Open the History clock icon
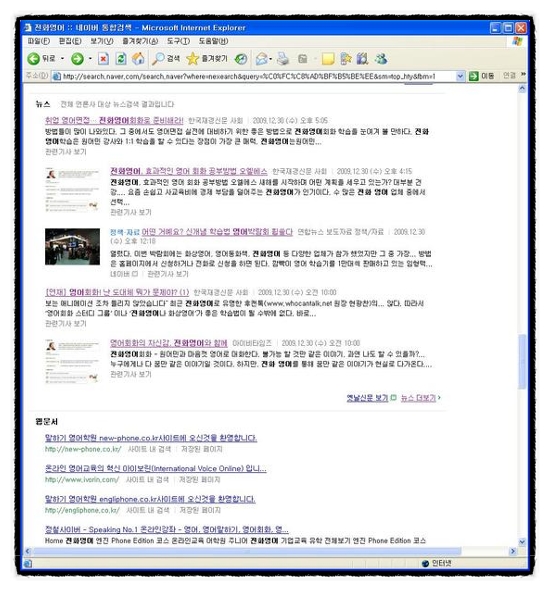Image resolution: width=550 pixels, height=591 pixels. 241,58
